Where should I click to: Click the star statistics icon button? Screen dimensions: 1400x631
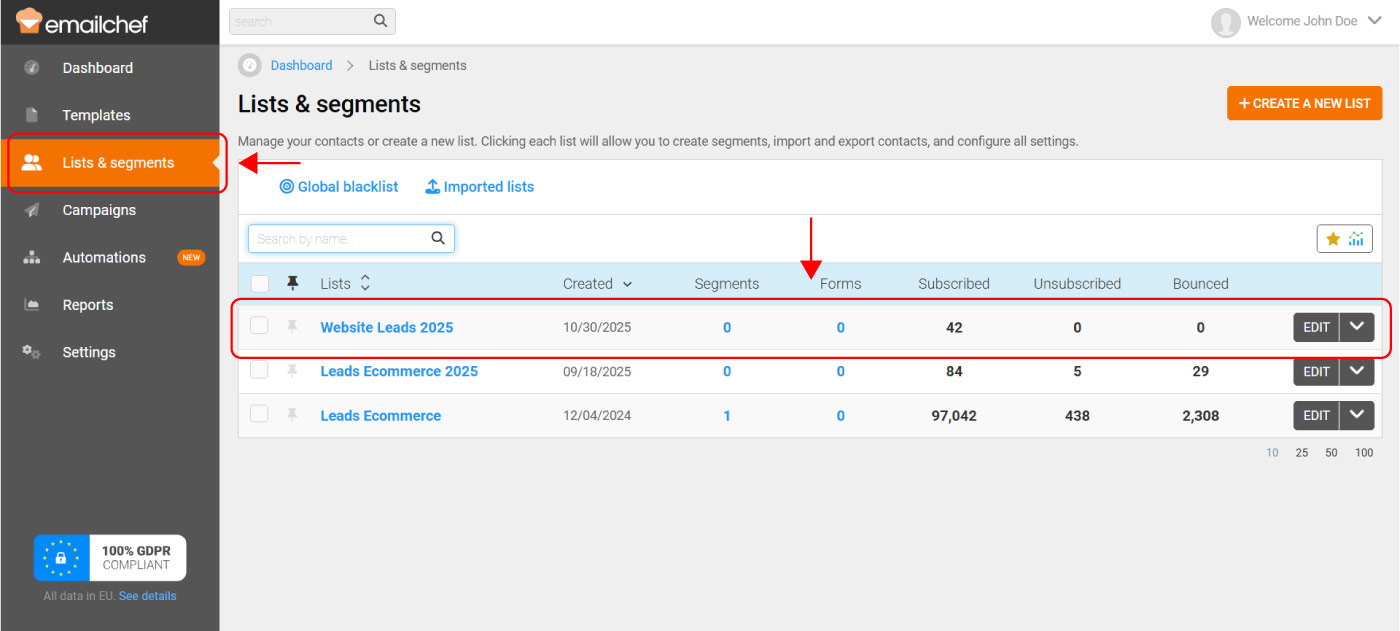point(1344,239)
